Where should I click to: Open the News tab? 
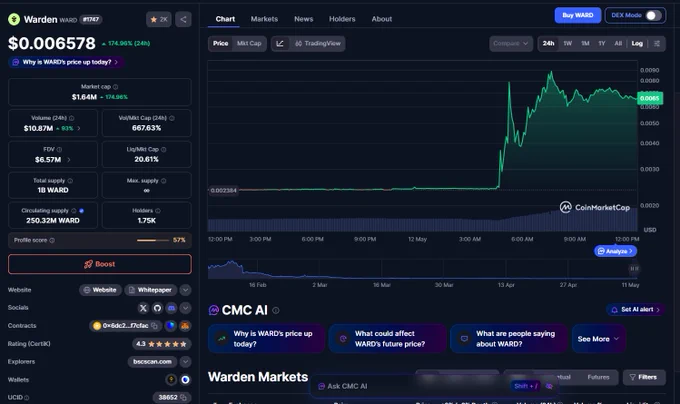tap(304, 19)
